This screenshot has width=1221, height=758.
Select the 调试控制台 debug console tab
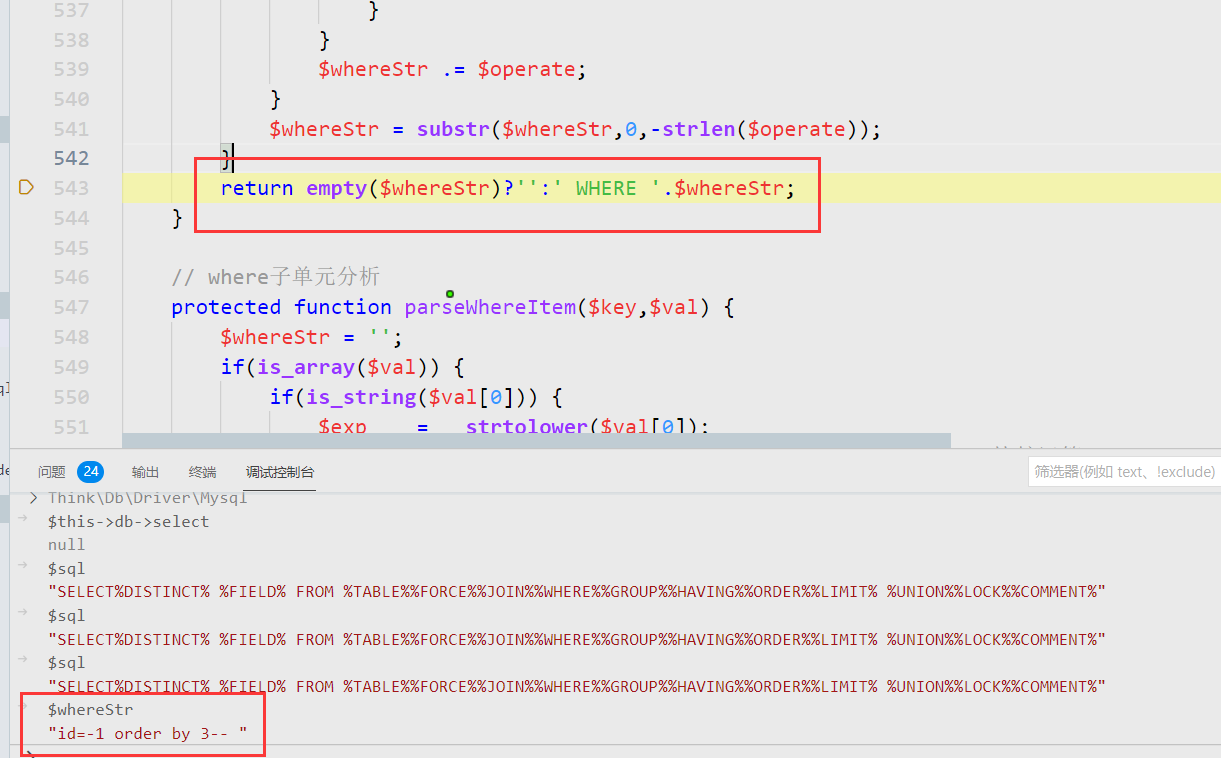tap(280, 472)
